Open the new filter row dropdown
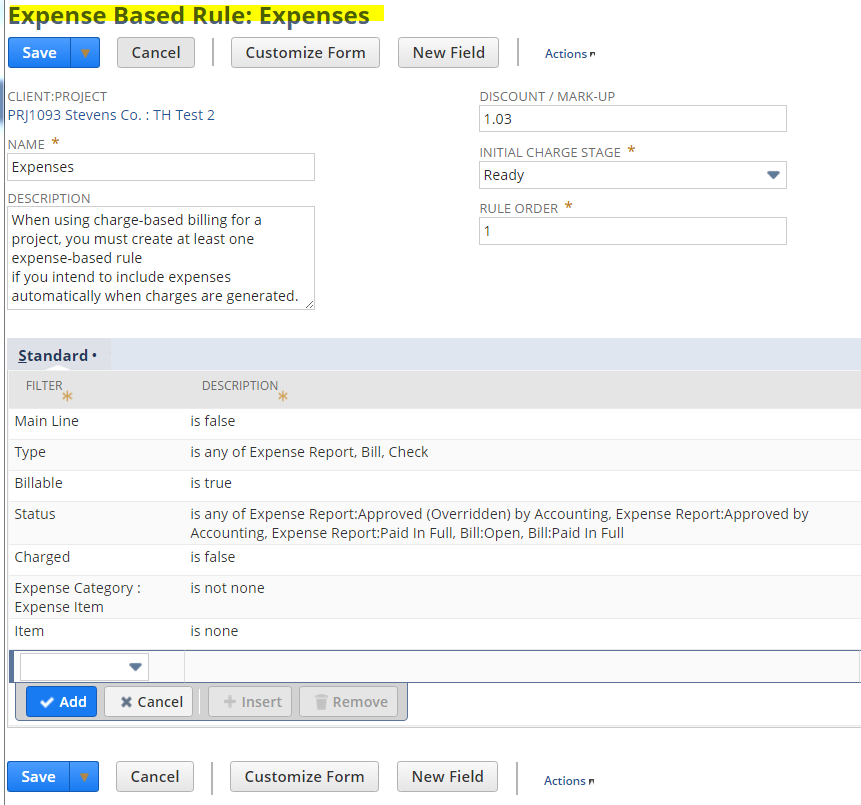 click(x=84, y=667)
